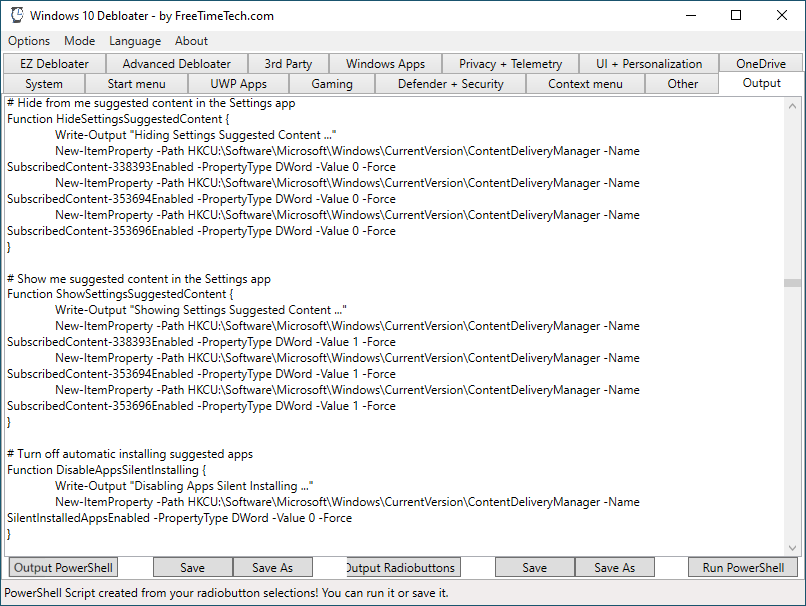This screenshot has width=806, height=606.
Task: Switch to the EZ Debloater tab
Action: [x=54, y=64]
